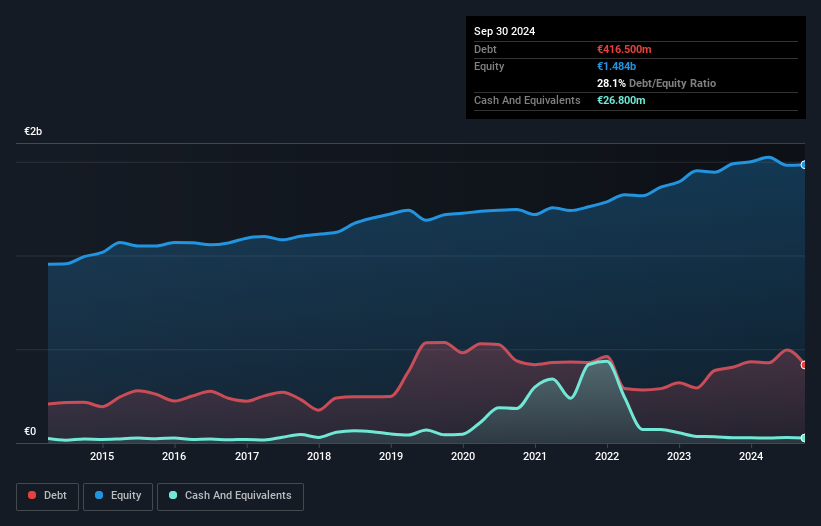Click the Cash And Equivalents tooltip label
The height and width of the screenshot is (526, 821).
[x=527, y=100]
